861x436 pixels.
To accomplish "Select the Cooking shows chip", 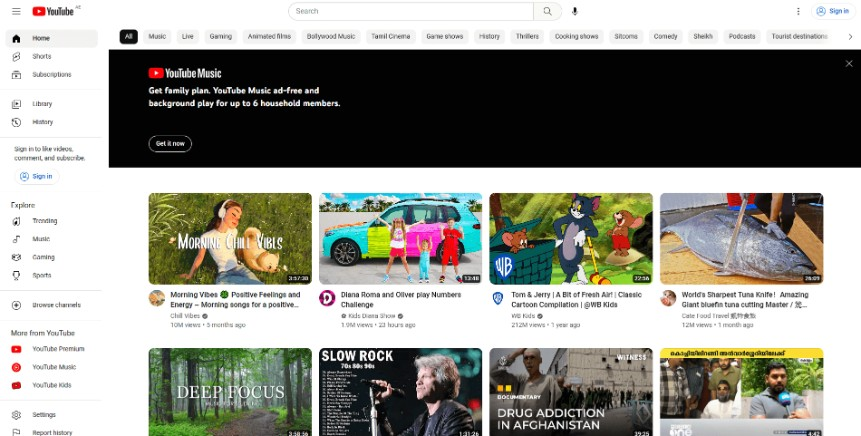I will click(577, 37).
